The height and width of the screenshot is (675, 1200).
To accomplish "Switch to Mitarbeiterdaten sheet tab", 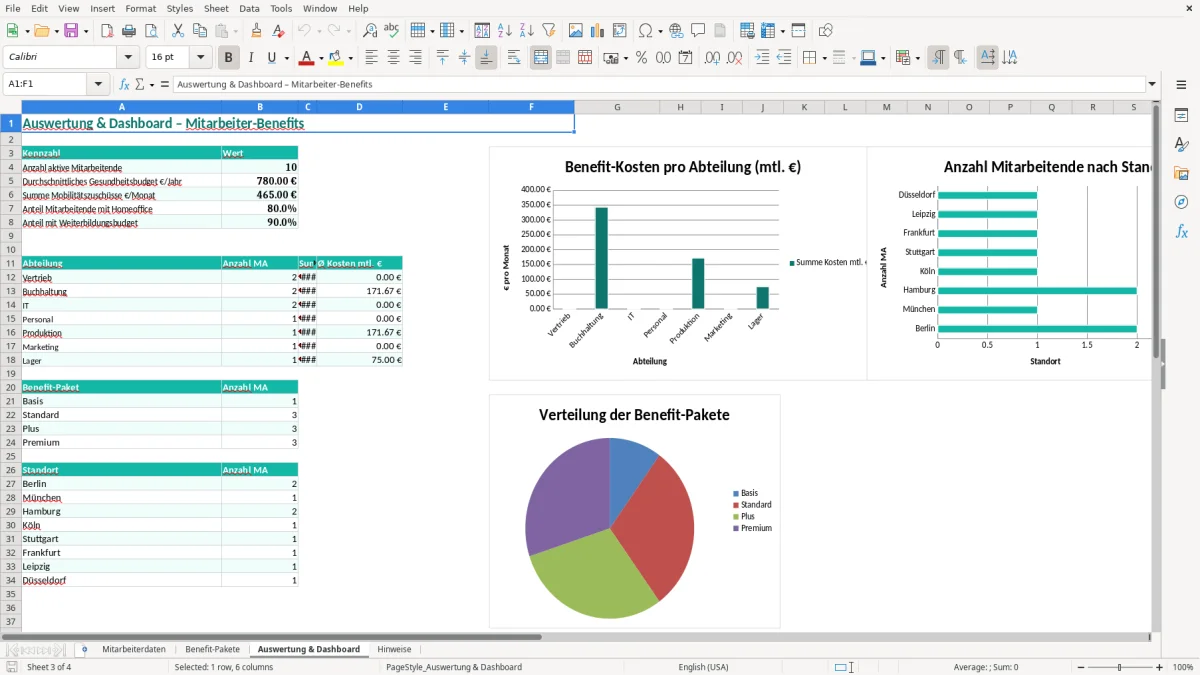I will pyautogui.click(x=134, y=649).
